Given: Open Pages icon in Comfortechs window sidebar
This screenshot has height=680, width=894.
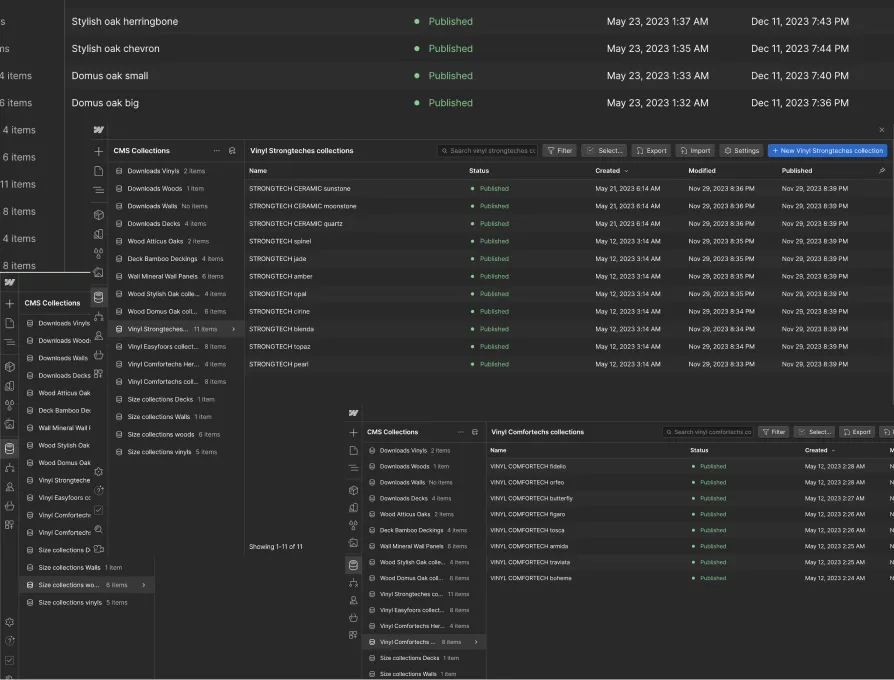Looking at the screenshot, I should [353, 450].
